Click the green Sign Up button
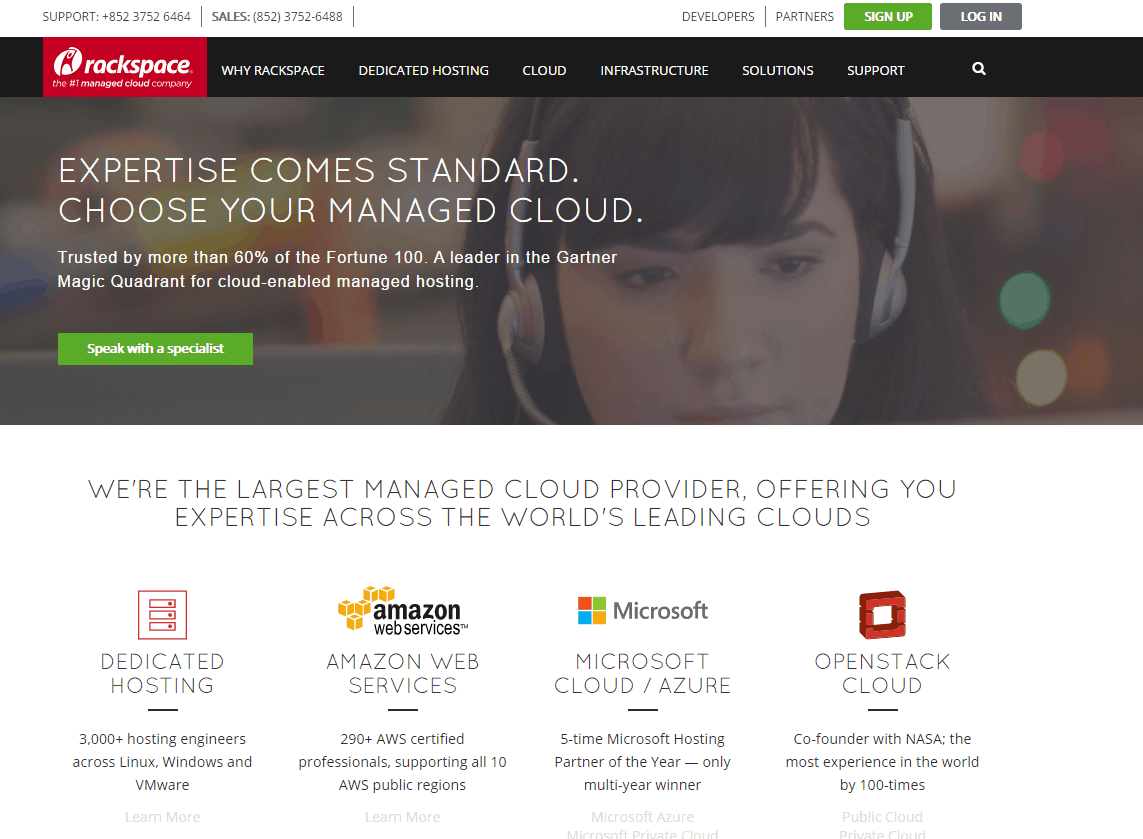The image size is (1143, 839). 888,17
